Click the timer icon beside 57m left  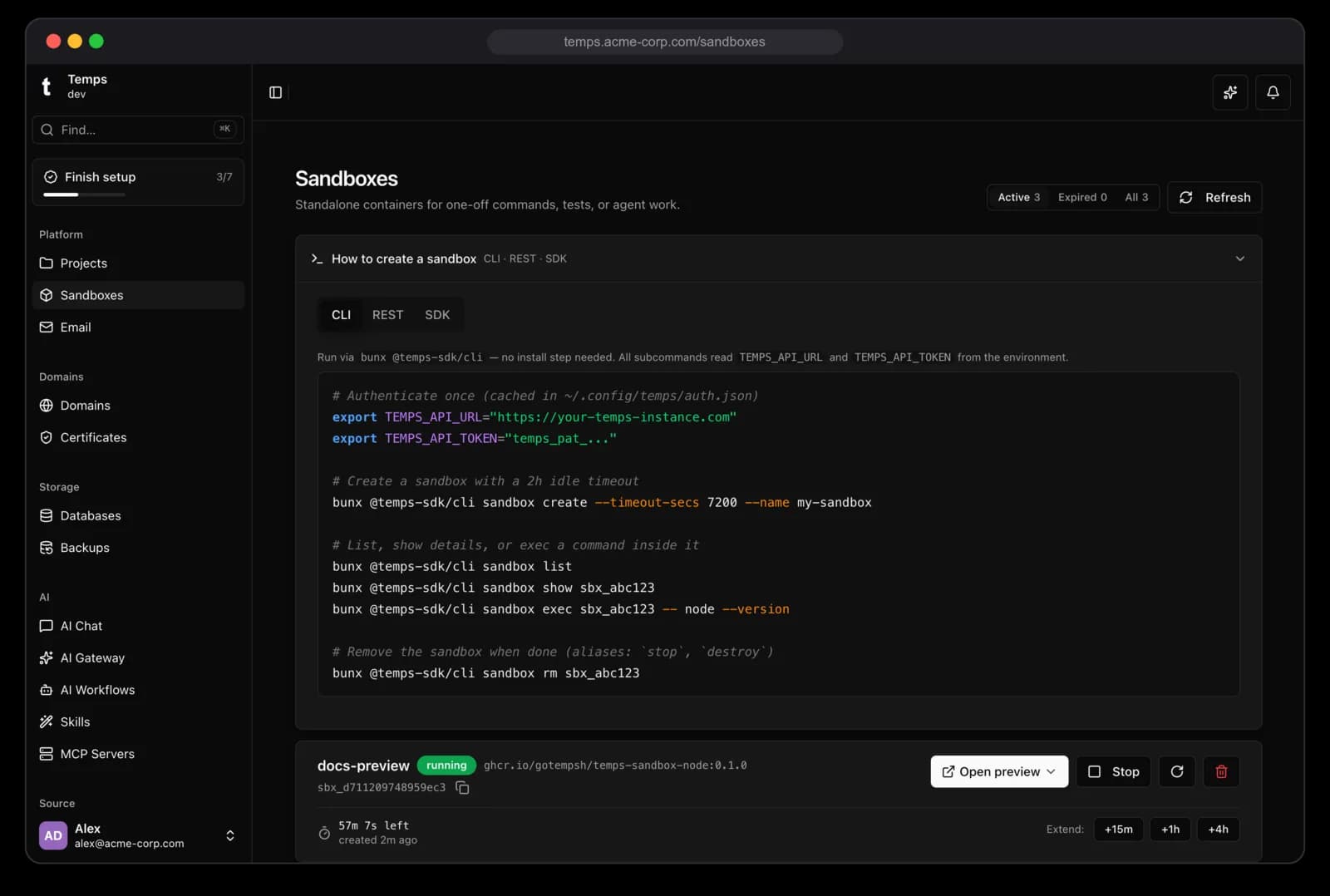pos(324,833)
